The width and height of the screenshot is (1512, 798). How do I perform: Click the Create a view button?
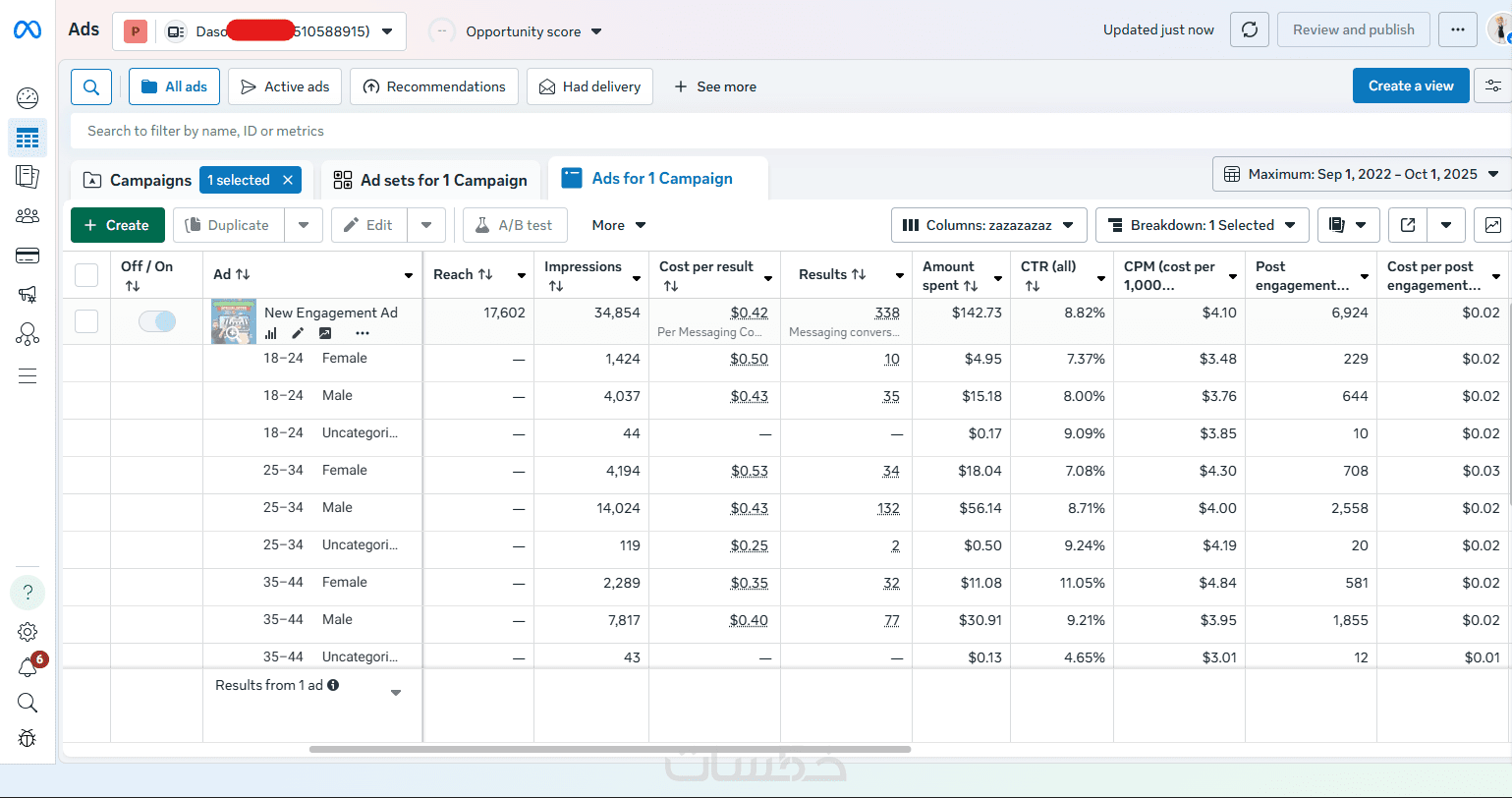pos(1410,85)
